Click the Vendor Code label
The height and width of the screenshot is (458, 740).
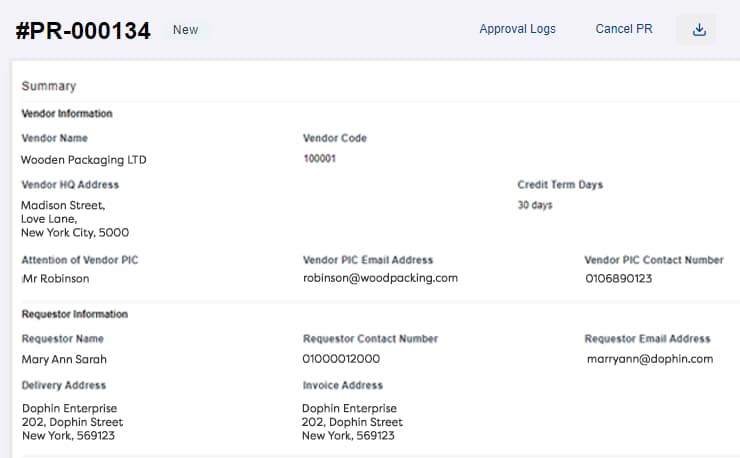335,138
